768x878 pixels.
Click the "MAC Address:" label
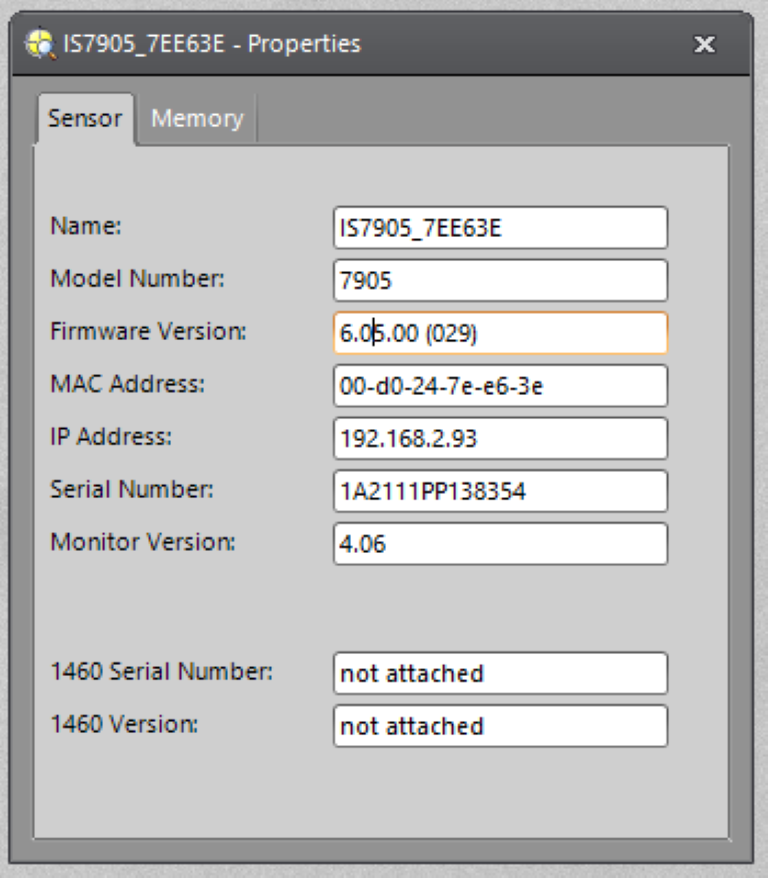click(x=128, y=384)
